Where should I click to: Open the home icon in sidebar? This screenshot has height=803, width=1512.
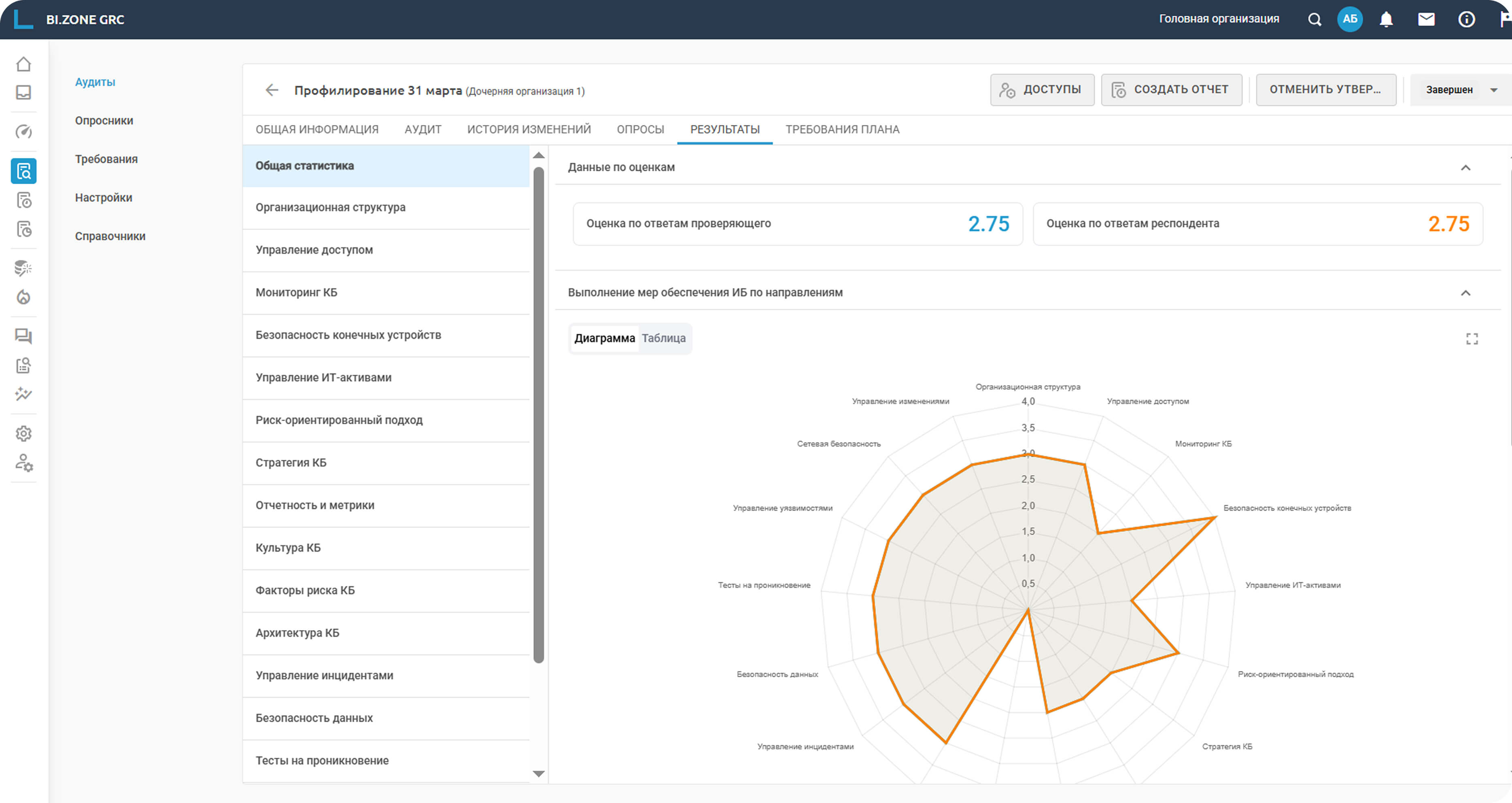(x=23, y=64)
